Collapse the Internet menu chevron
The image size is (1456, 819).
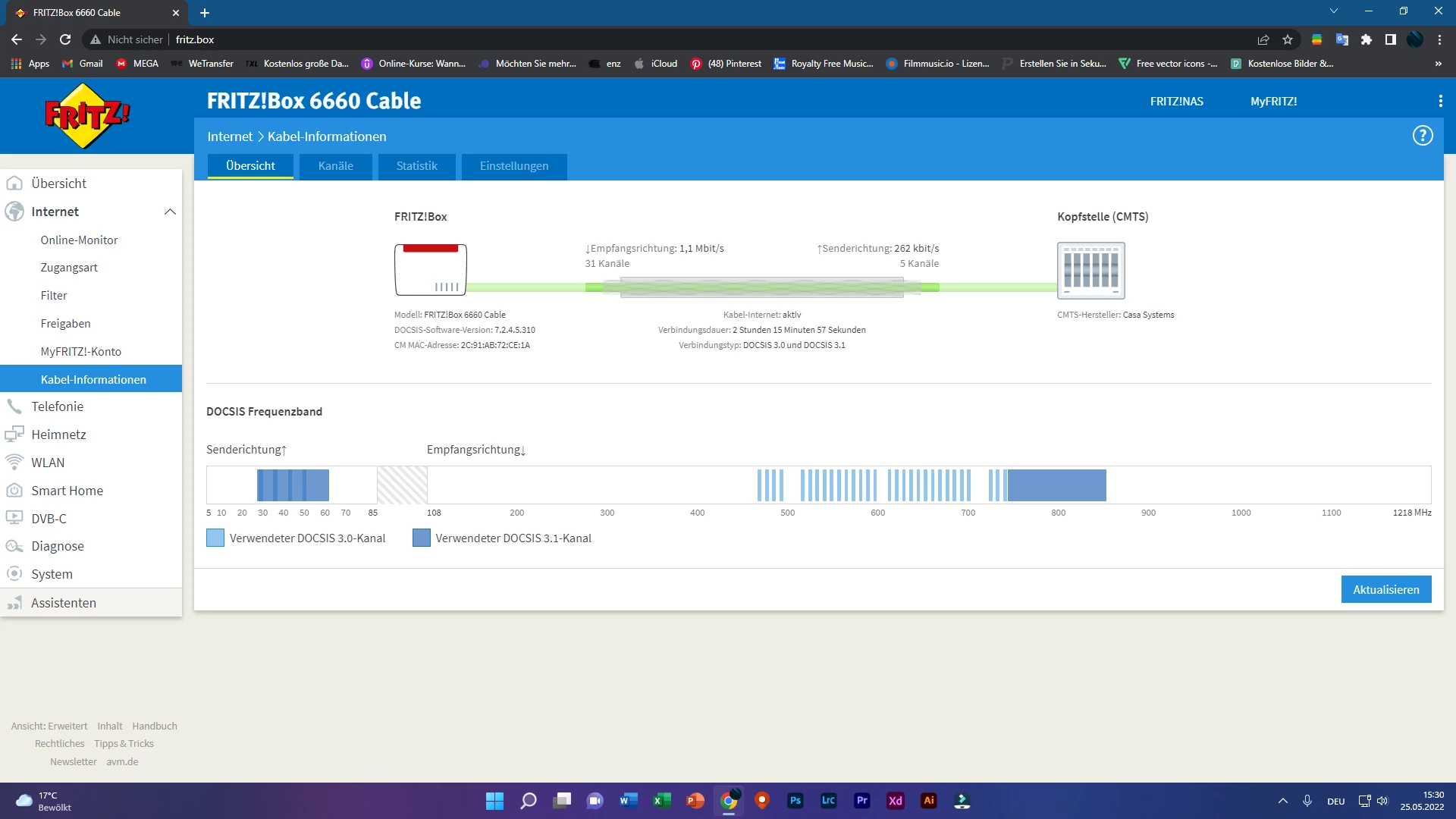click(x=170, y=212)
